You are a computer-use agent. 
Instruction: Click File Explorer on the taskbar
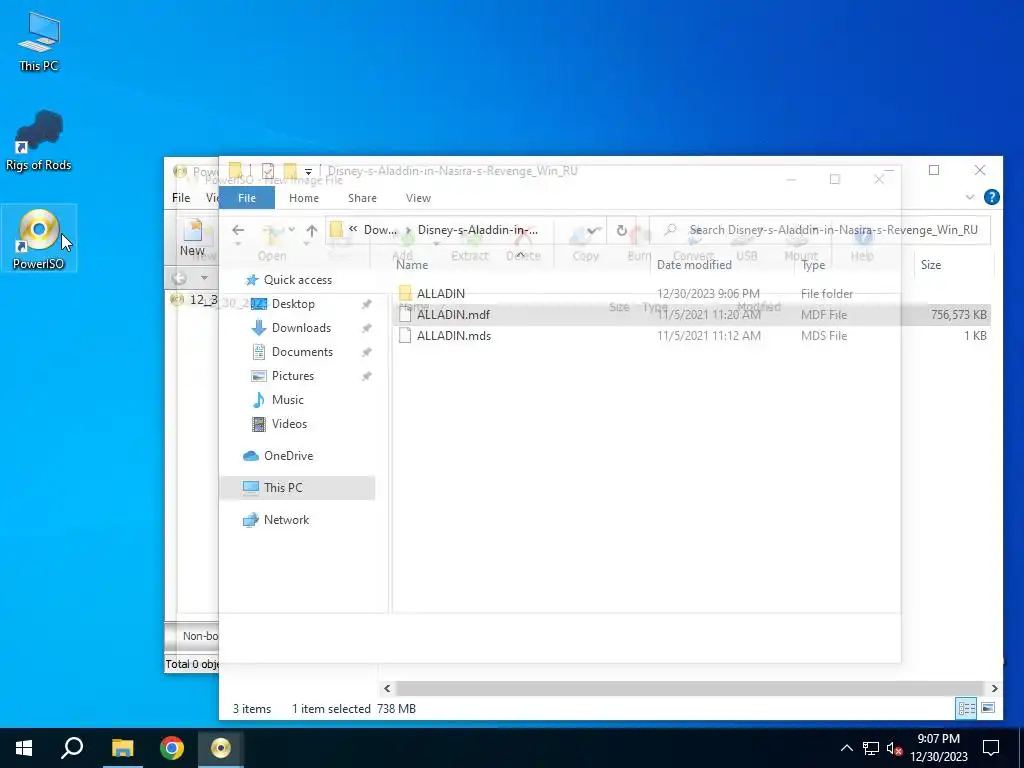(122, 748)
